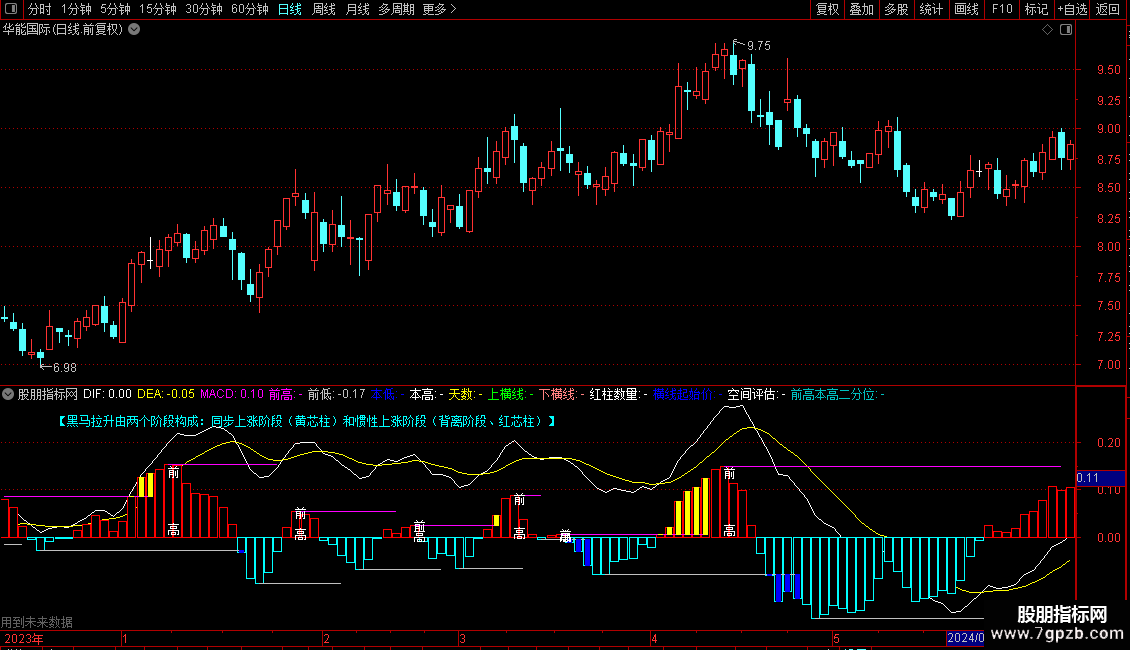Switch to 15分钟 chart period
The width and height of the screenshot is (1130, 650).
[x=157, y=9]
